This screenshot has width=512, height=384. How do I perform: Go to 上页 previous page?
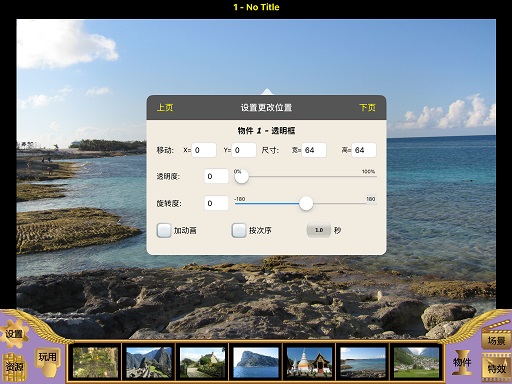pos(165,107)
